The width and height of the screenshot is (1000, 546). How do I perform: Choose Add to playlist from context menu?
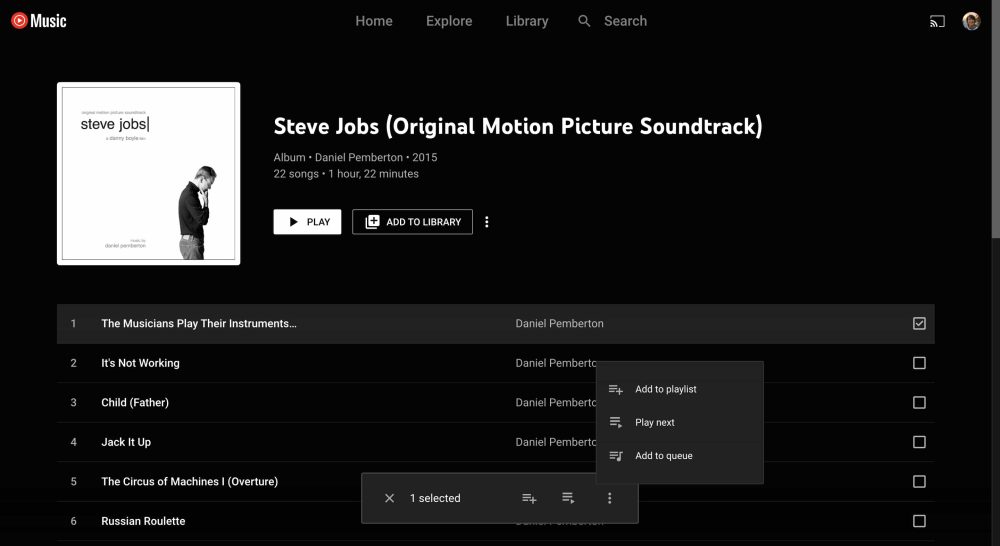tap(666, 389)
